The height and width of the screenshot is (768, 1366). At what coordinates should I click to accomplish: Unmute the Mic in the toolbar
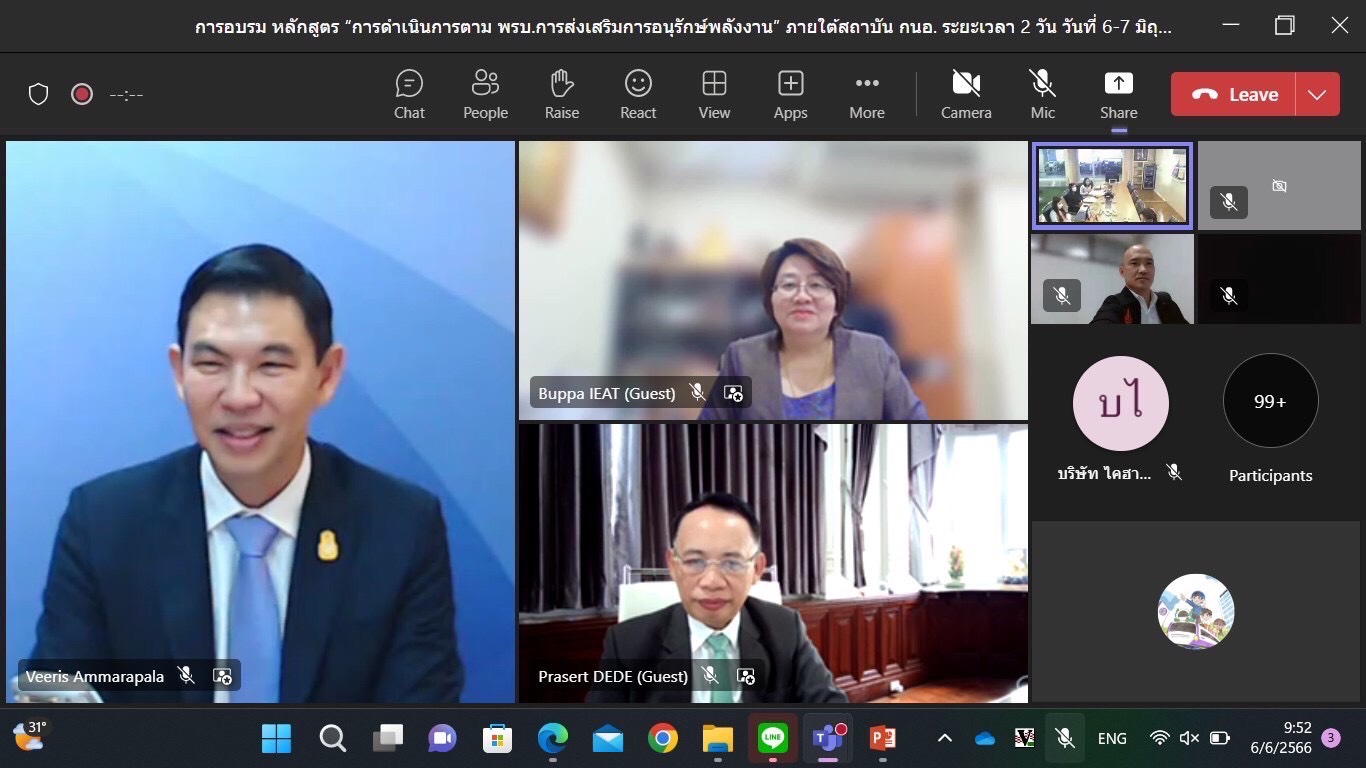coord(1042,94)
